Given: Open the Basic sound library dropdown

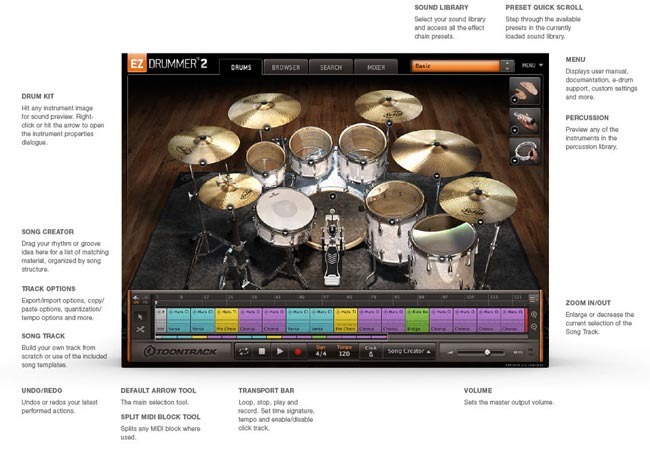Looking at the screenshot, I should [x=456, y=66].
